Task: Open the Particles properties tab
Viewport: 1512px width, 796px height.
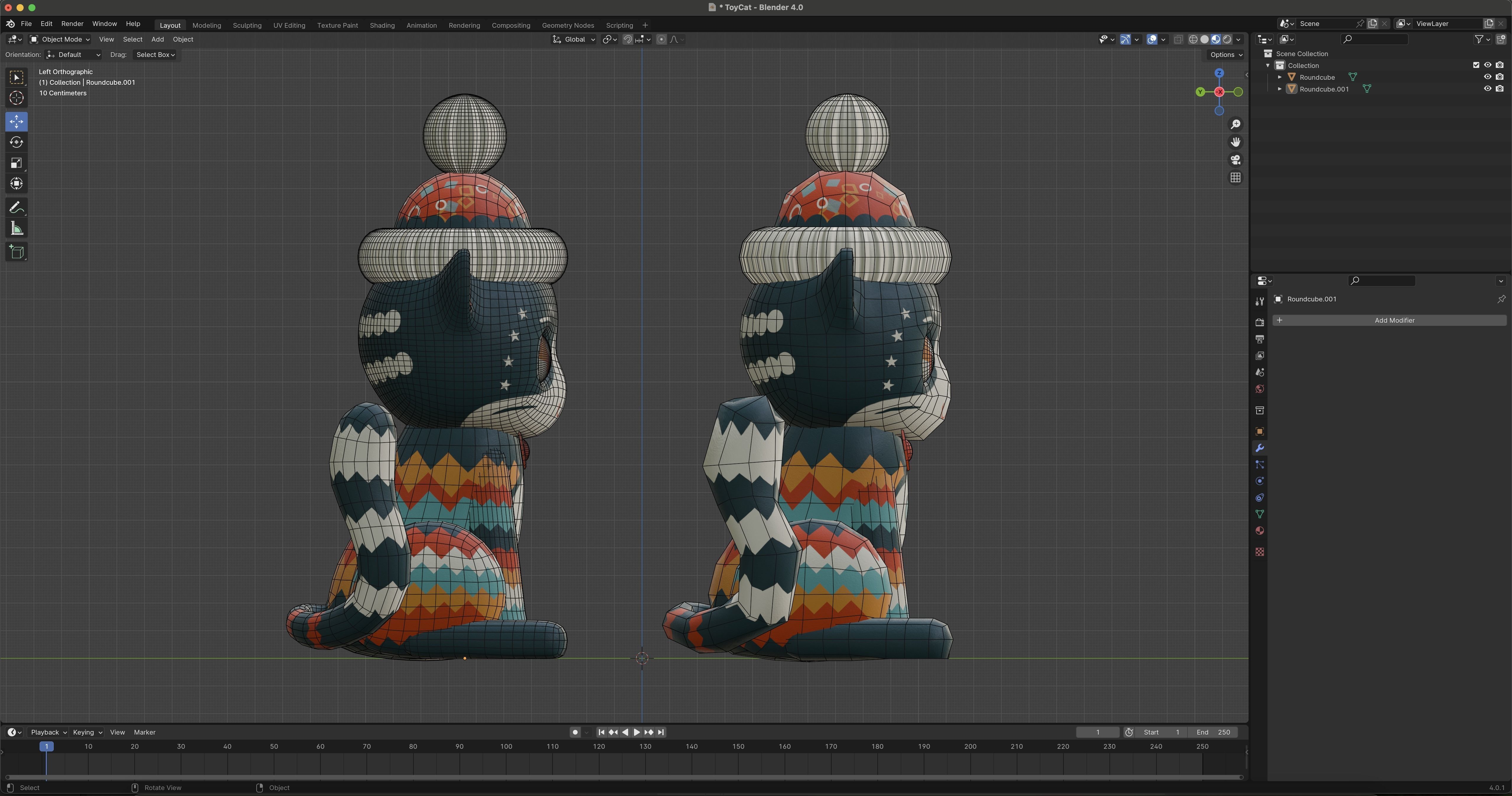Action: [1260, 465]
